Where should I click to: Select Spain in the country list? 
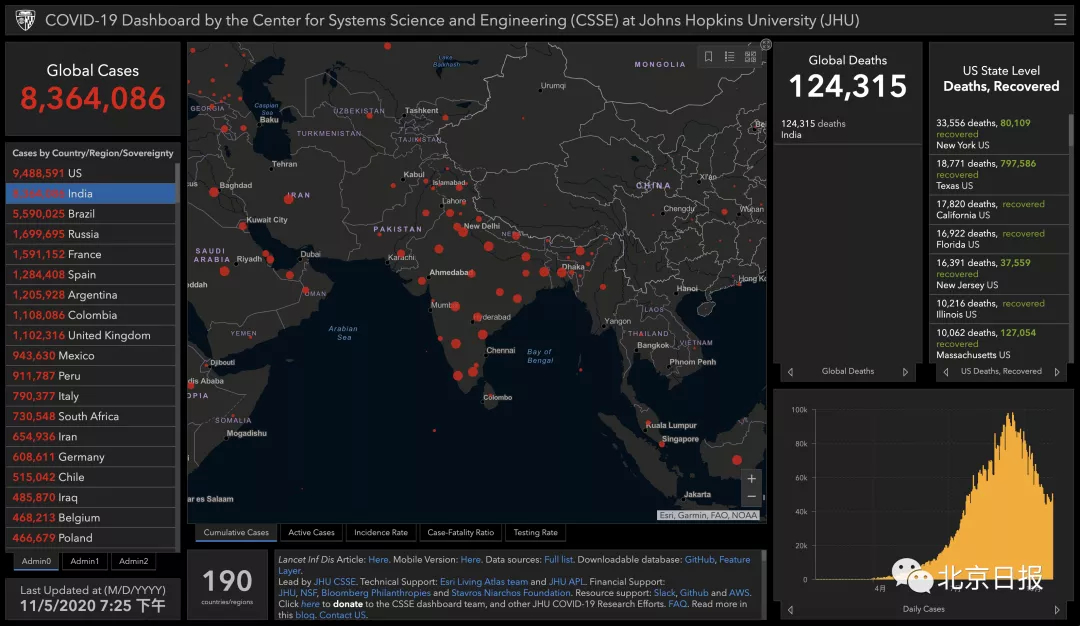90,274
